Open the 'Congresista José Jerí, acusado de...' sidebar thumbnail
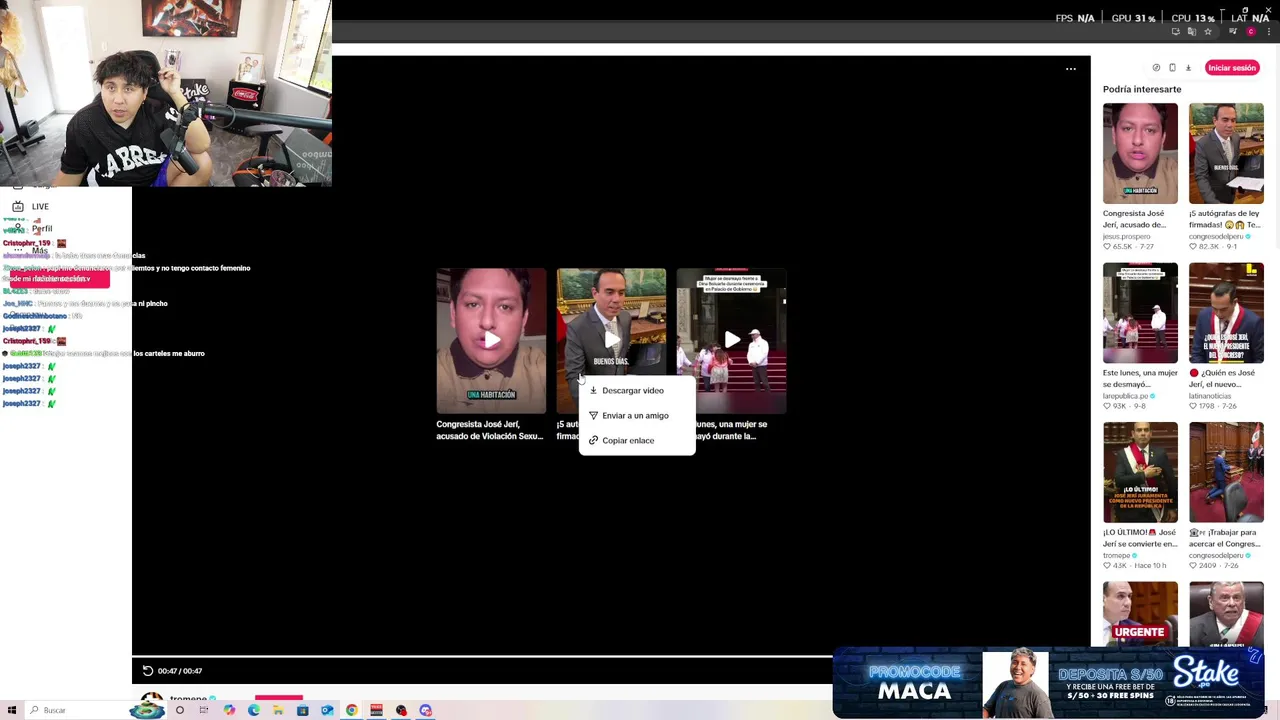 click(1140, 153)
